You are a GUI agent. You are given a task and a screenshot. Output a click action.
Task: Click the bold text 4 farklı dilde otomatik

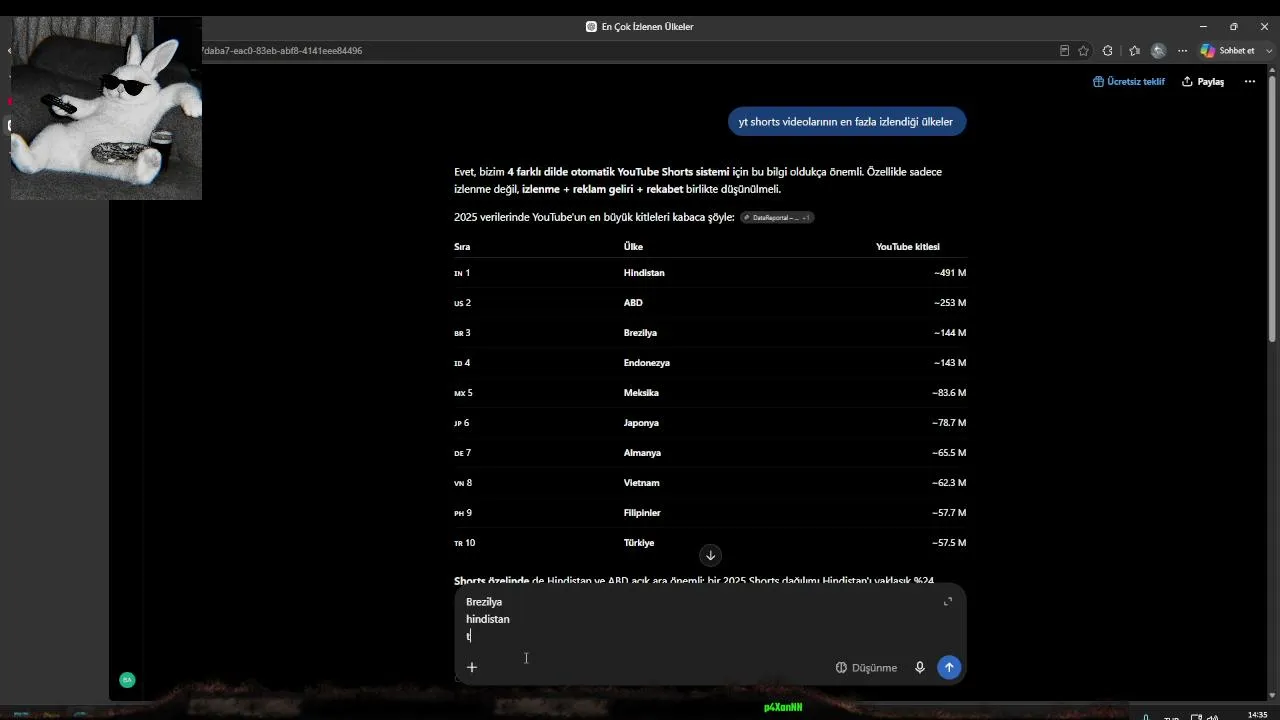click(561, 172)
